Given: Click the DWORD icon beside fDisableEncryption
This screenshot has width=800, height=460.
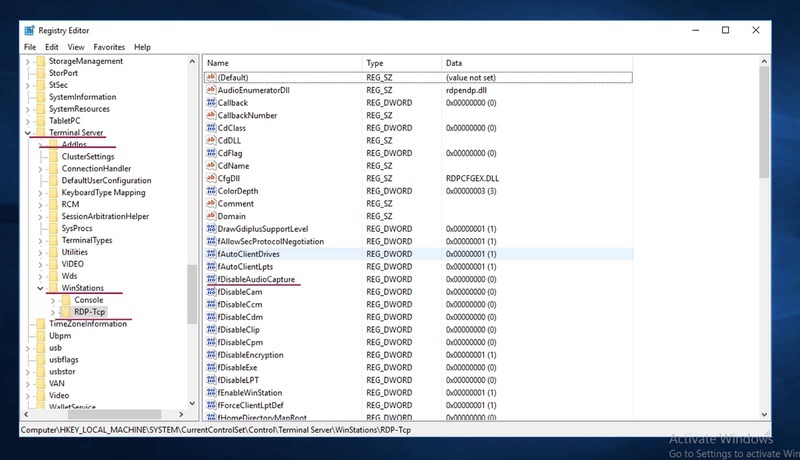Looking at the screenshot, I should (x=211, y=355).
